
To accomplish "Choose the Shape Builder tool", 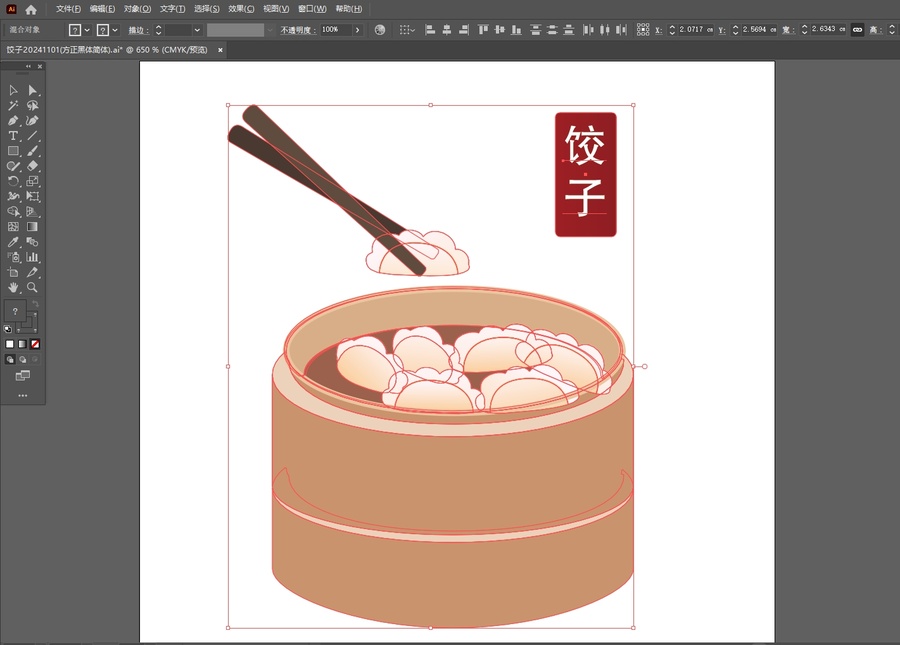I will (13, 212).
